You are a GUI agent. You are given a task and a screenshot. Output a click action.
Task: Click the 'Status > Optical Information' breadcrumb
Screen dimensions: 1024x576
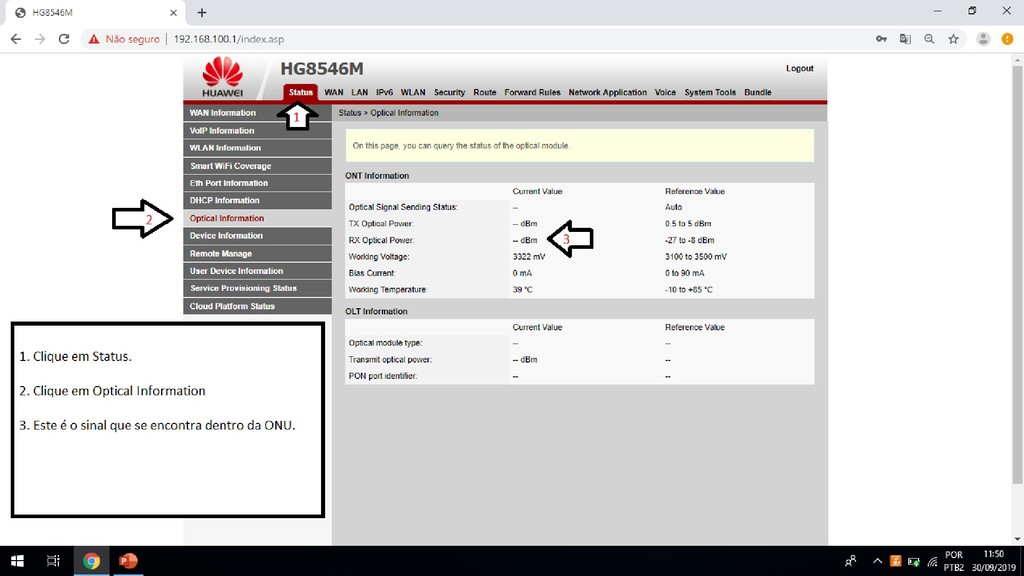388,113
